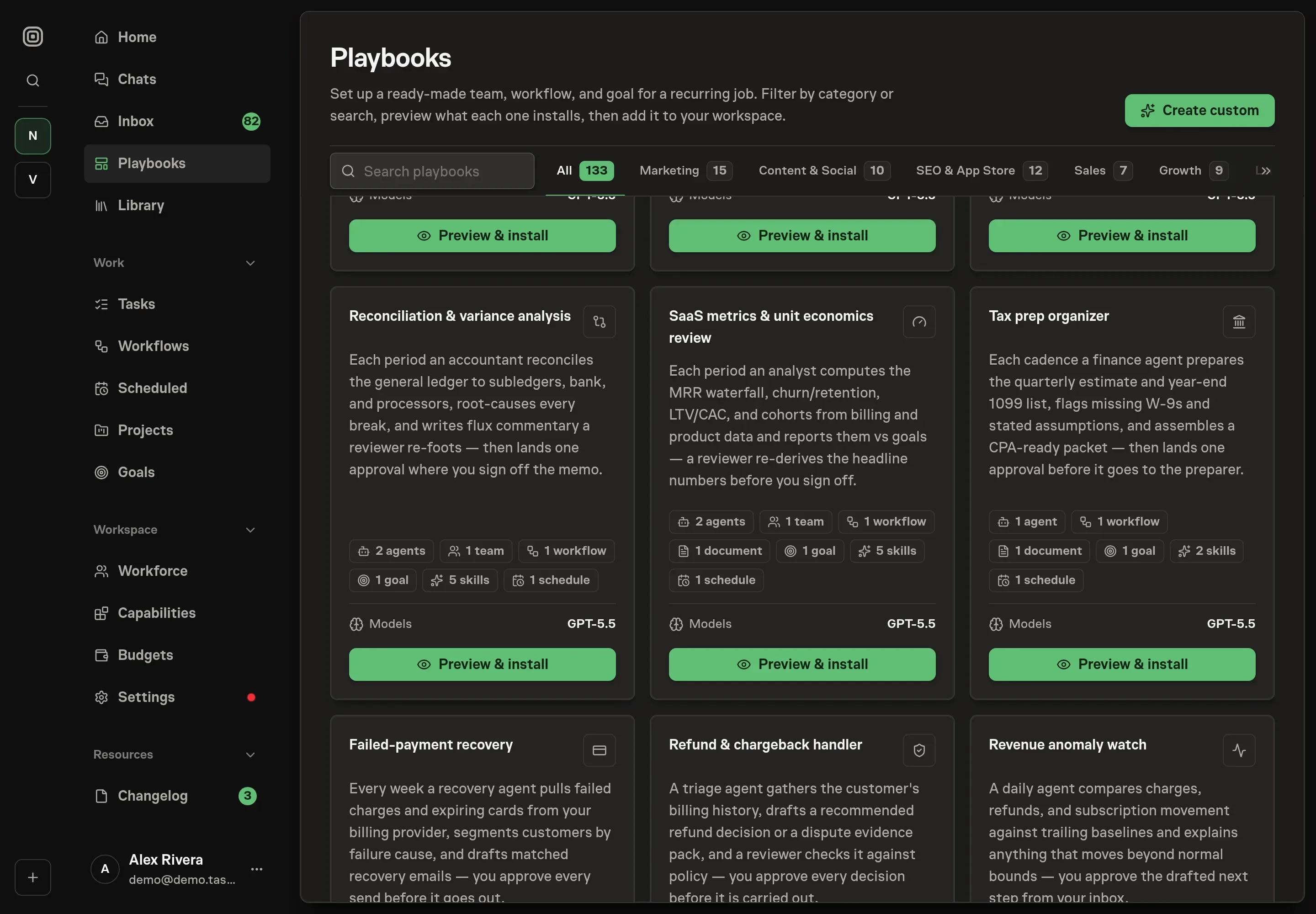Open search from the left rail
1316x914 pixels.
point(32,80)
